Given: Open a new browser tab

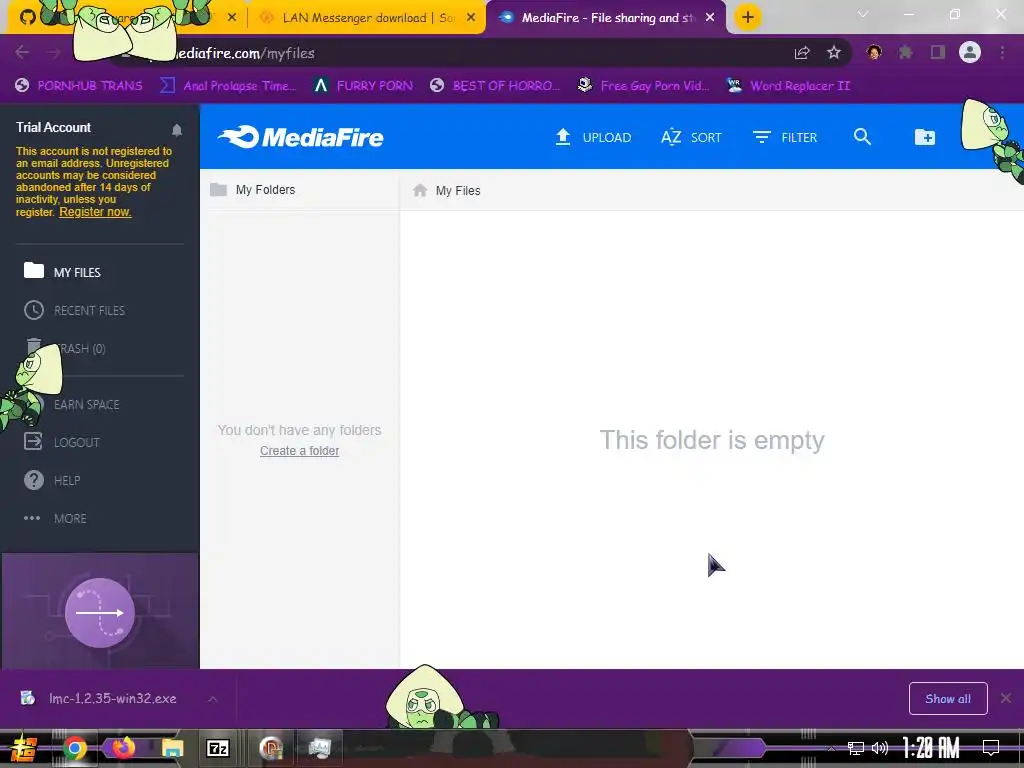Looking at the screenshot, I should [x=748, y=18].
